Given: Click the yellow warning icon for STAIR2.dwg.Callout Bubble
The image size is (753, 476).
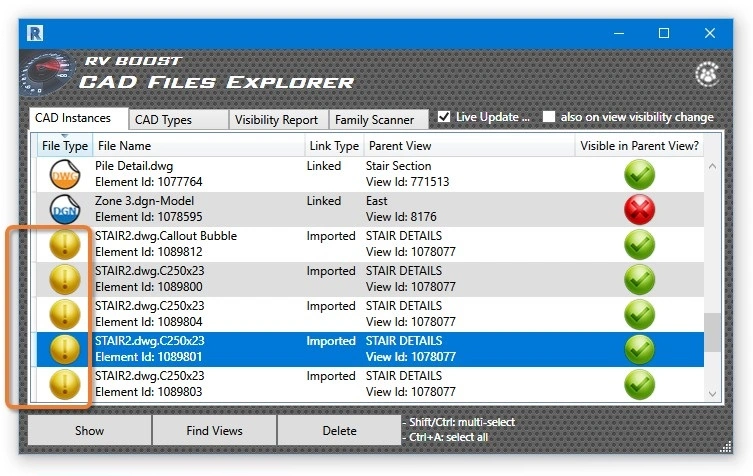Looking at the screenshot, I should [x=65, y=245].
